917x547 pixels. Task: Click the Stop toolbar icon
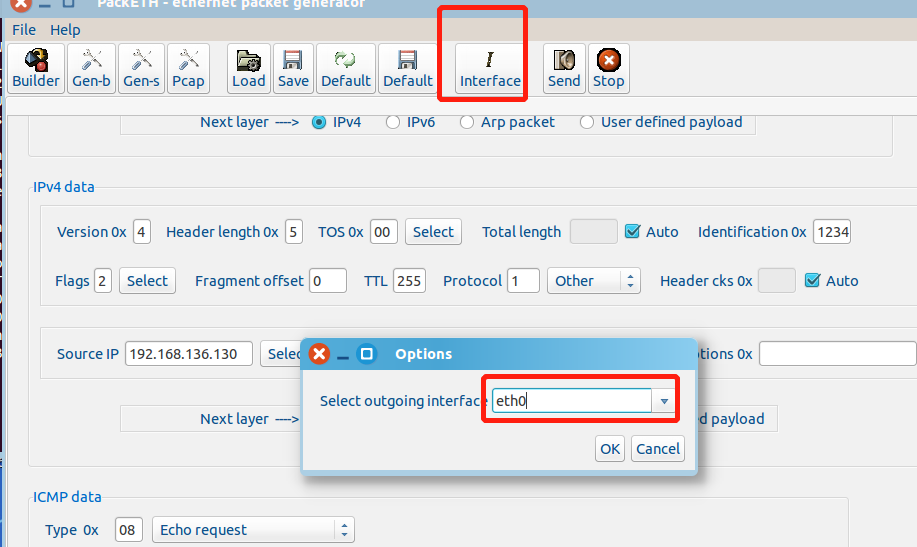pos(608,68)
